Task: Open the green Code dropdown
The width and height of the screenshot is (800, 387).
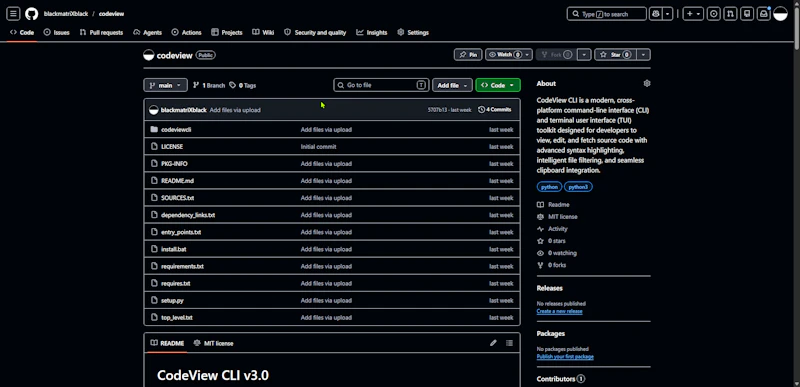Action: (498, 85)
